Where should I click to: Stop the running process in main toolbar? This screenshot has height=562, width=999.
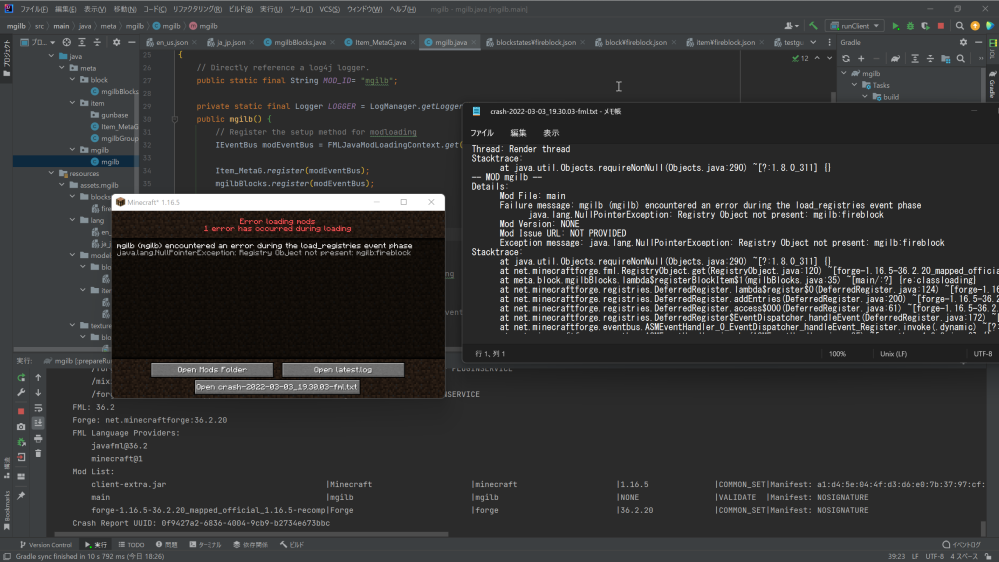pyautogui.click(x=941, y=26)
